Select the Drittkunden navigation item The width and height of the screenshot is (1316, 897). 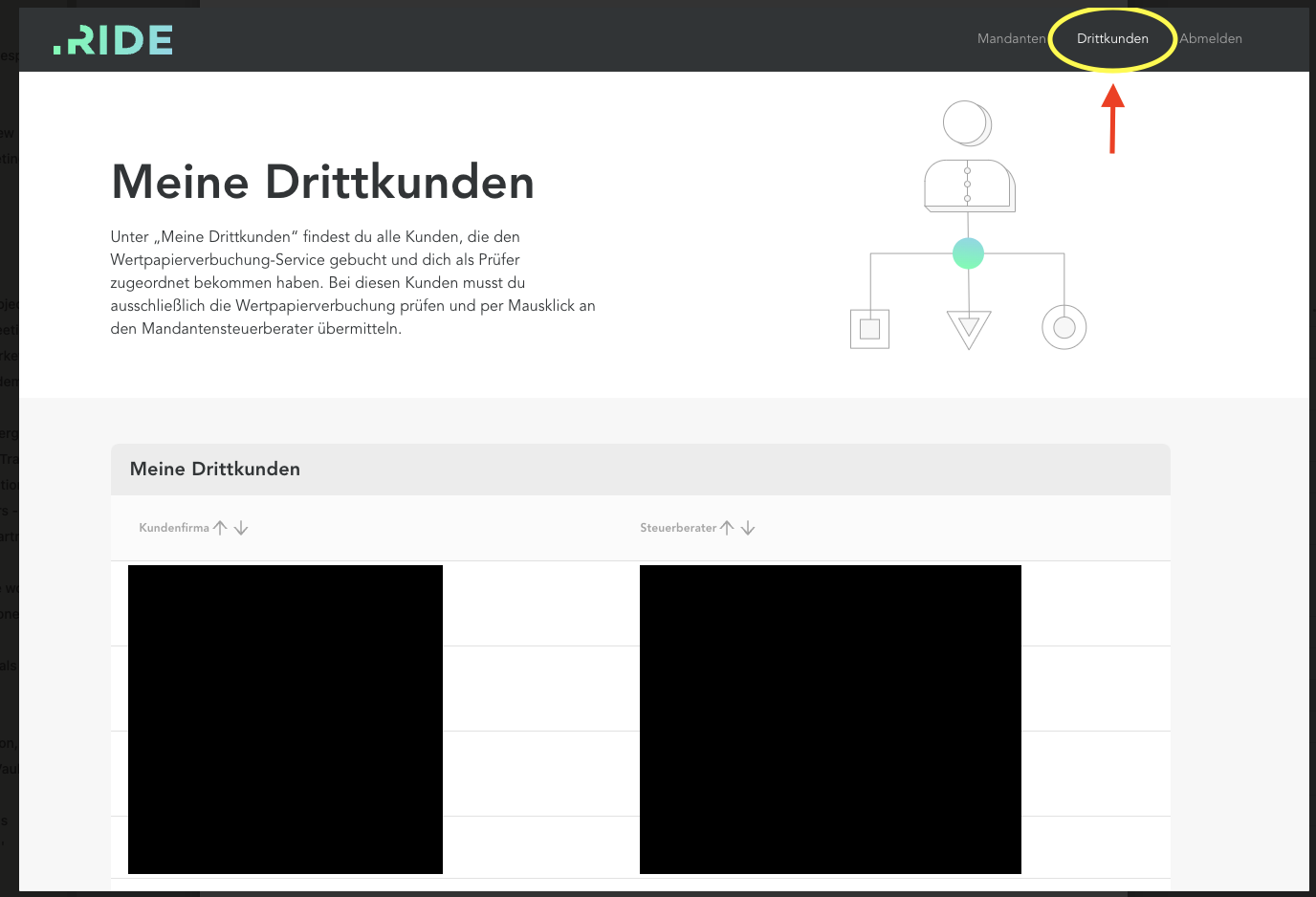pos(1112,38)
